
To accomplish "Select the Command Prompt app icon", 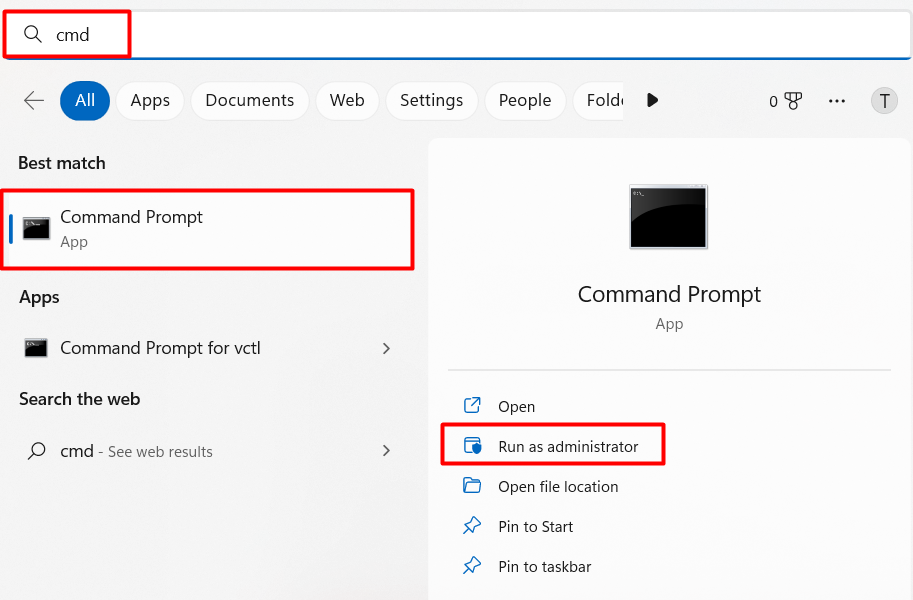I will 36,227.
